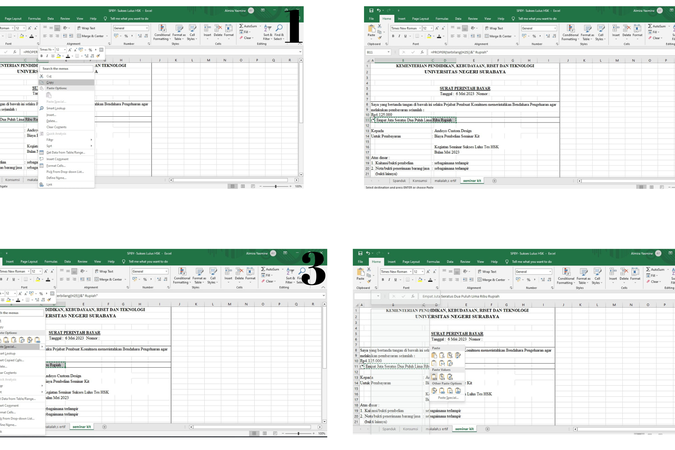Click the UNIVERSITAS NEGERI SURABAYA cell, top-right window
This screenshot has height=450, width=675.
(x=465, y=71)
